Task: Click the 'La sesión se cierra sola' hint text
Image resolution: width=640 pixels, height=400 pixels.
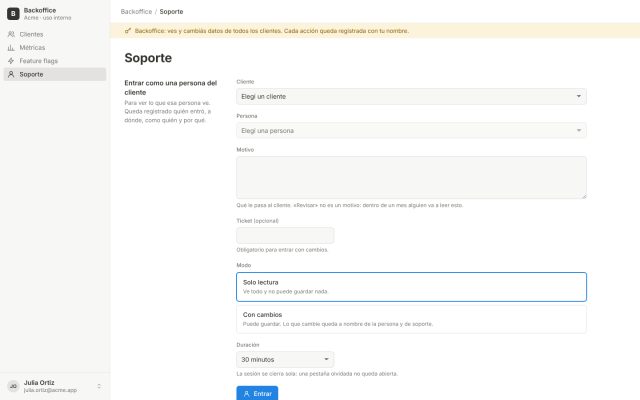Action: click(x=317, y=373)
